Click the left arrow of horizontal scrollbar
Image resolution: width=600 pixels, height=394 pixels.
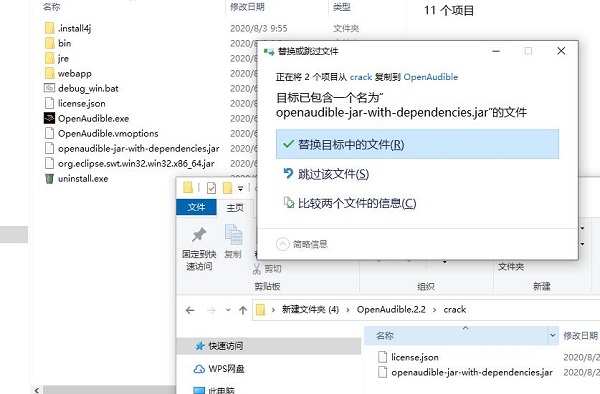37,390
